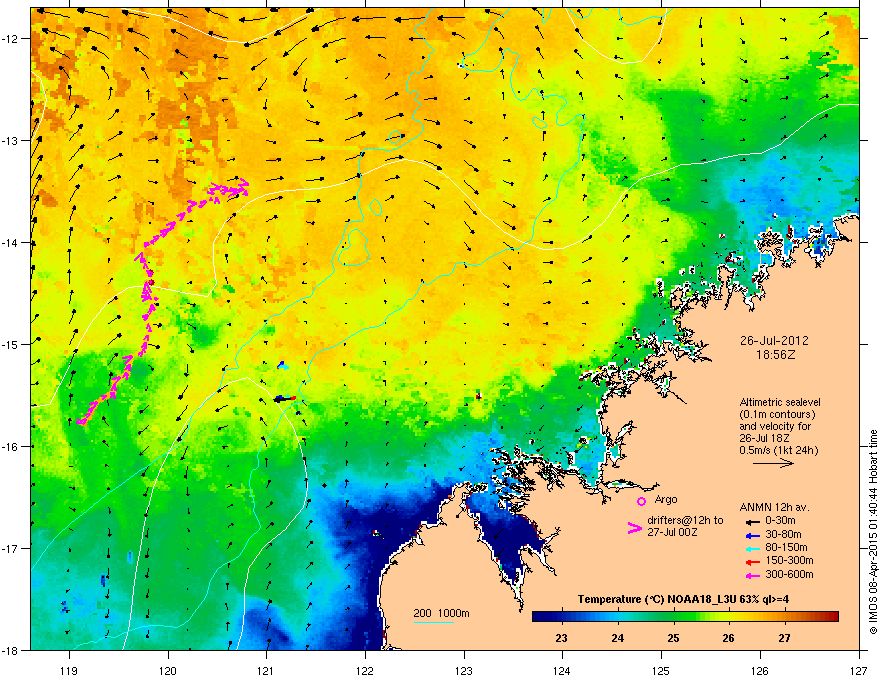Click the small marker near 123.1E, 15.5S
The width and height of the screenshot is (880, 680).
click(479, 396)
